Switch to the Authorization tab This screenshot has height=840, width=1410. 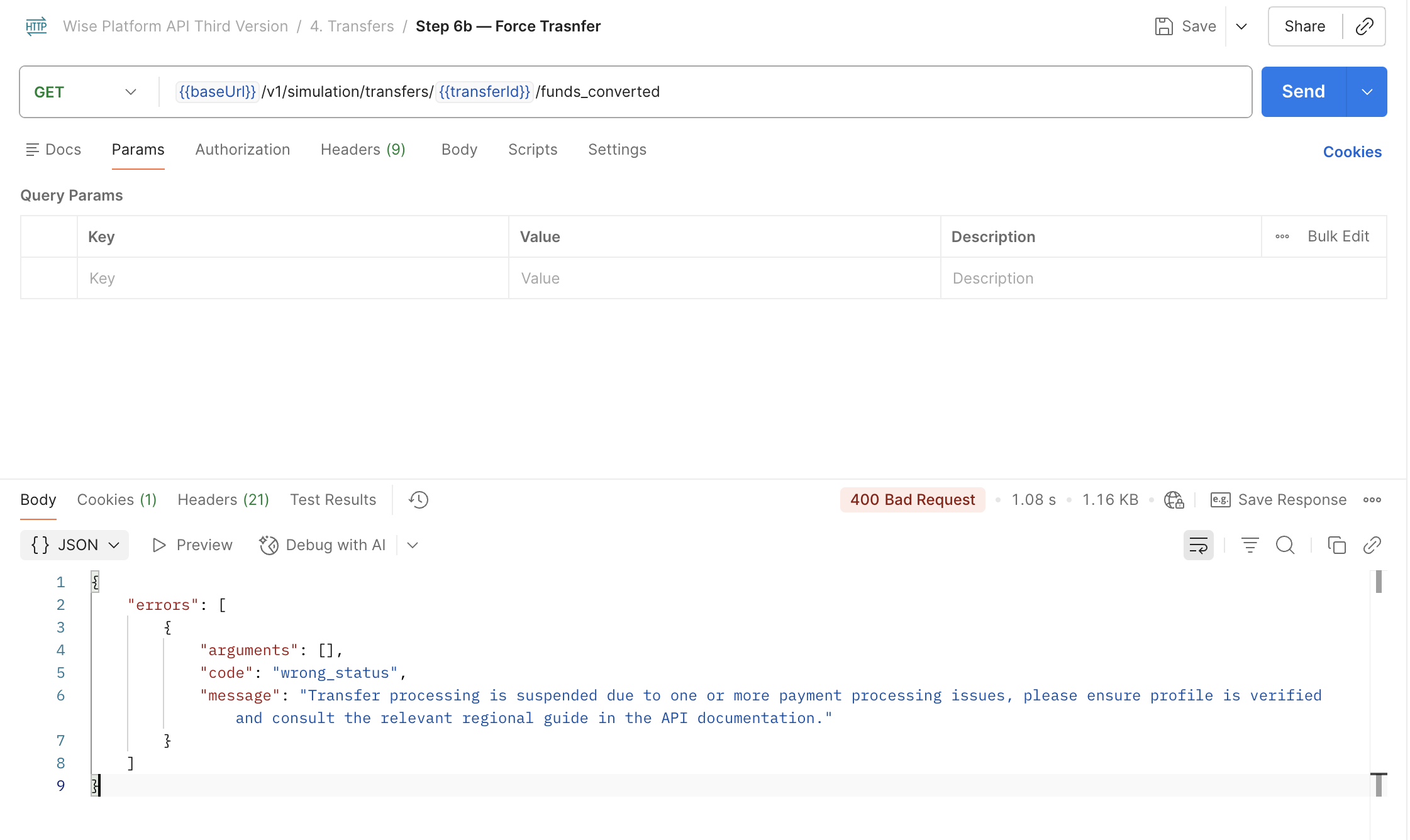243,150
